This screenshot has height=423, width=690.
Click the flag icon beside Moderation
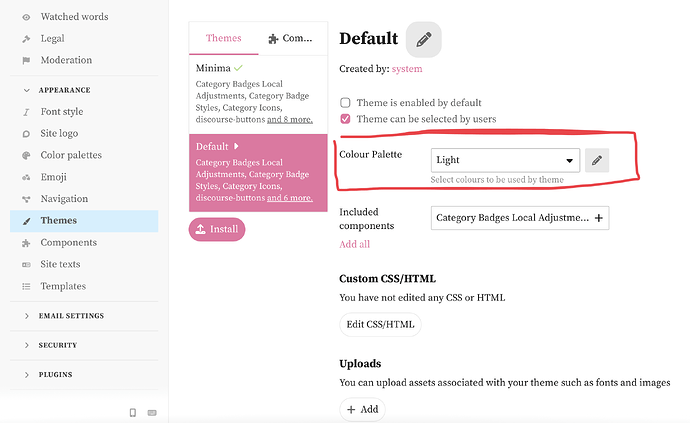coord(26,60)
